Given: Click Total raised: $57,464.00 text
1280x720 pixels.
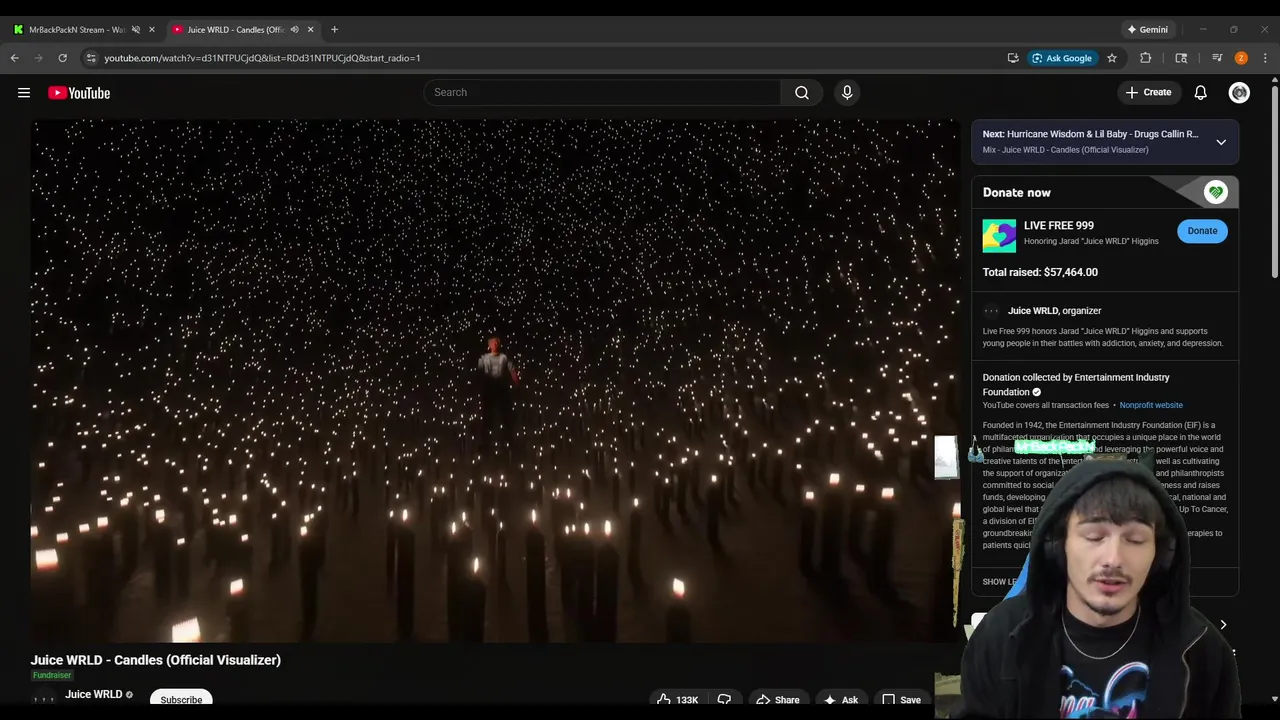Looking at the screenshot, I should [1040, 272].
